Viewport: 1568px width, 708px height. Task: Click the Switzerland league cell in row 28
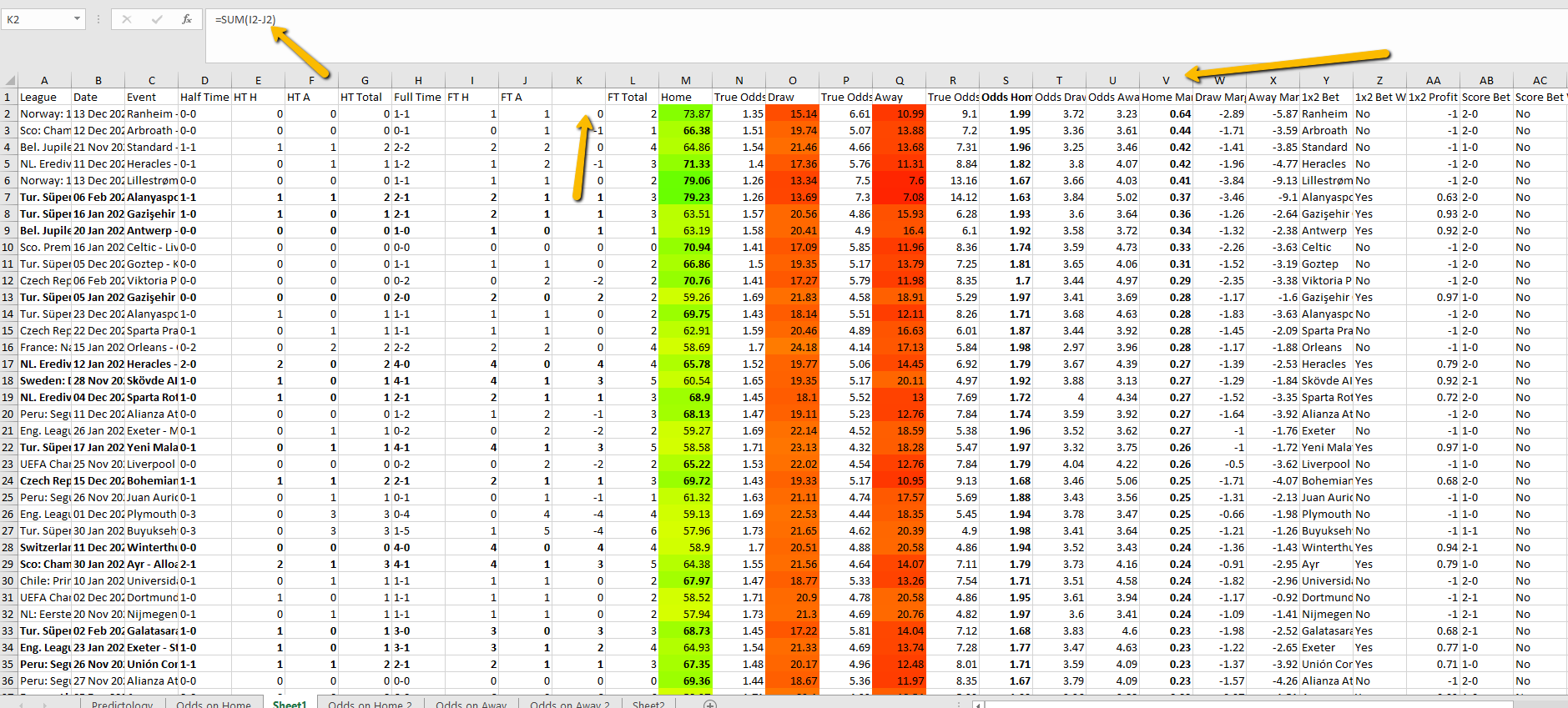tap(45, 547)
